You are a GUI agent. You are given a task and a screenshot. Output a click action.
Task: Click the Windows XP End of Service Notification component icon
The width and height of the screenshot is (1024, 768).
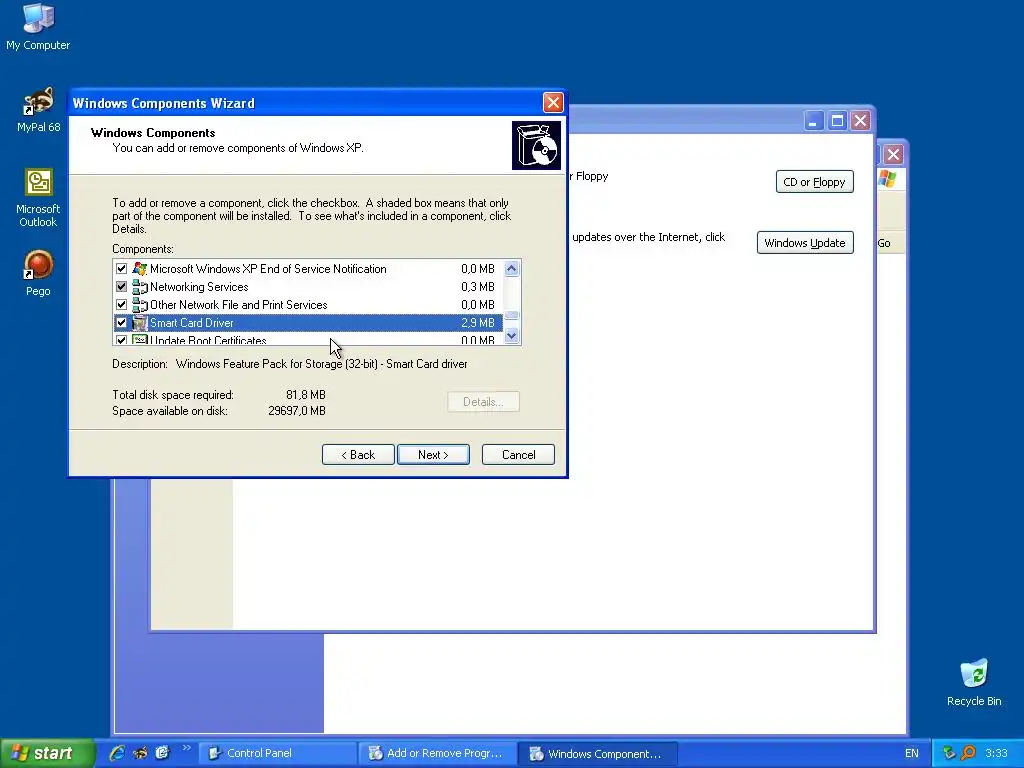pos(140,268)
